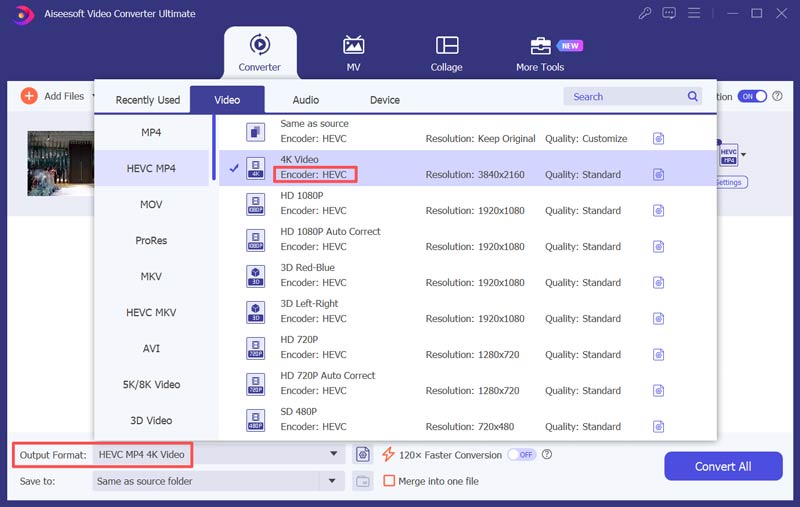Open More Tools briefcase icon

pos(540,46)
